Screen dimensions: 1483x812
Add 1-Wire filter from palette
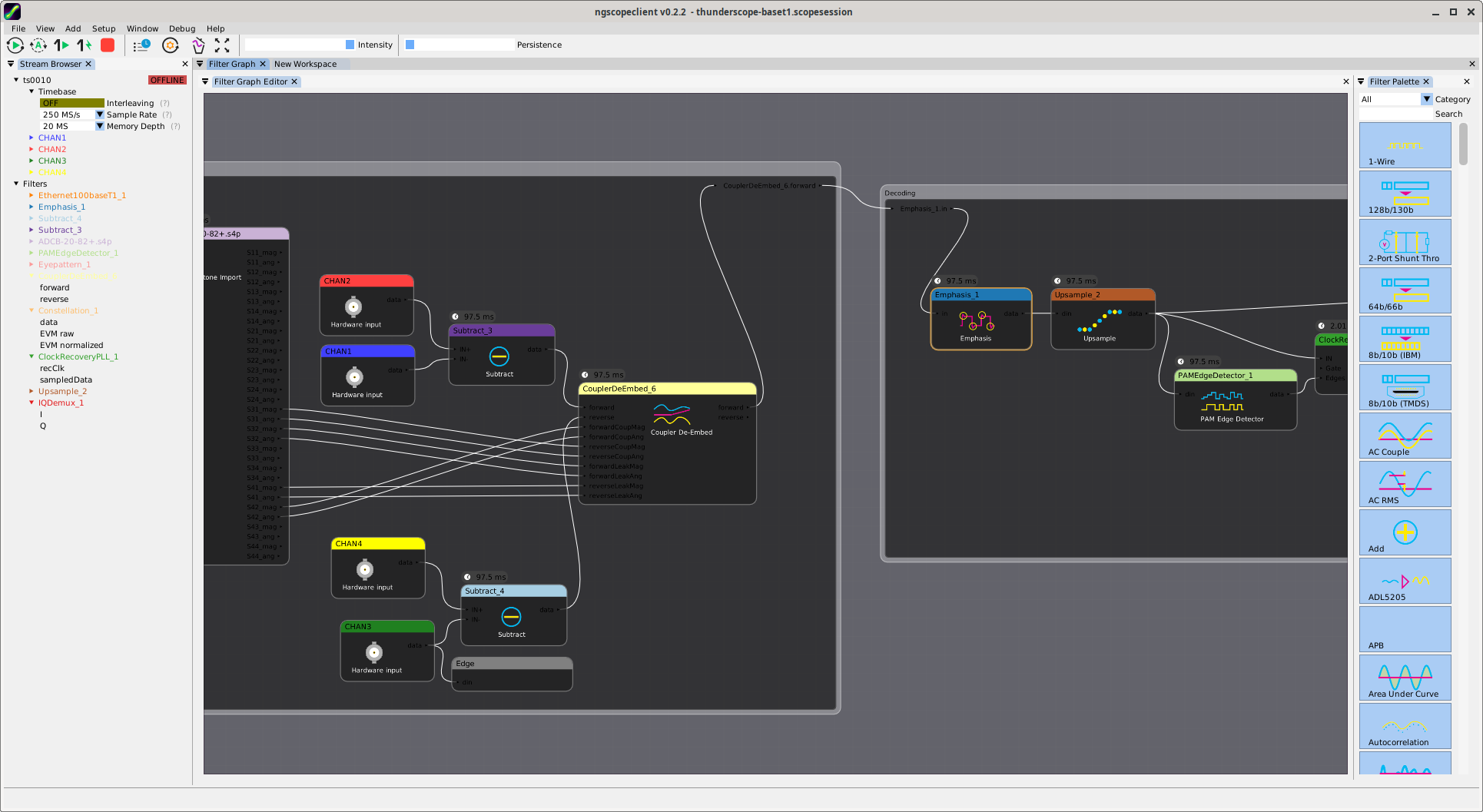click(1405, 145)
